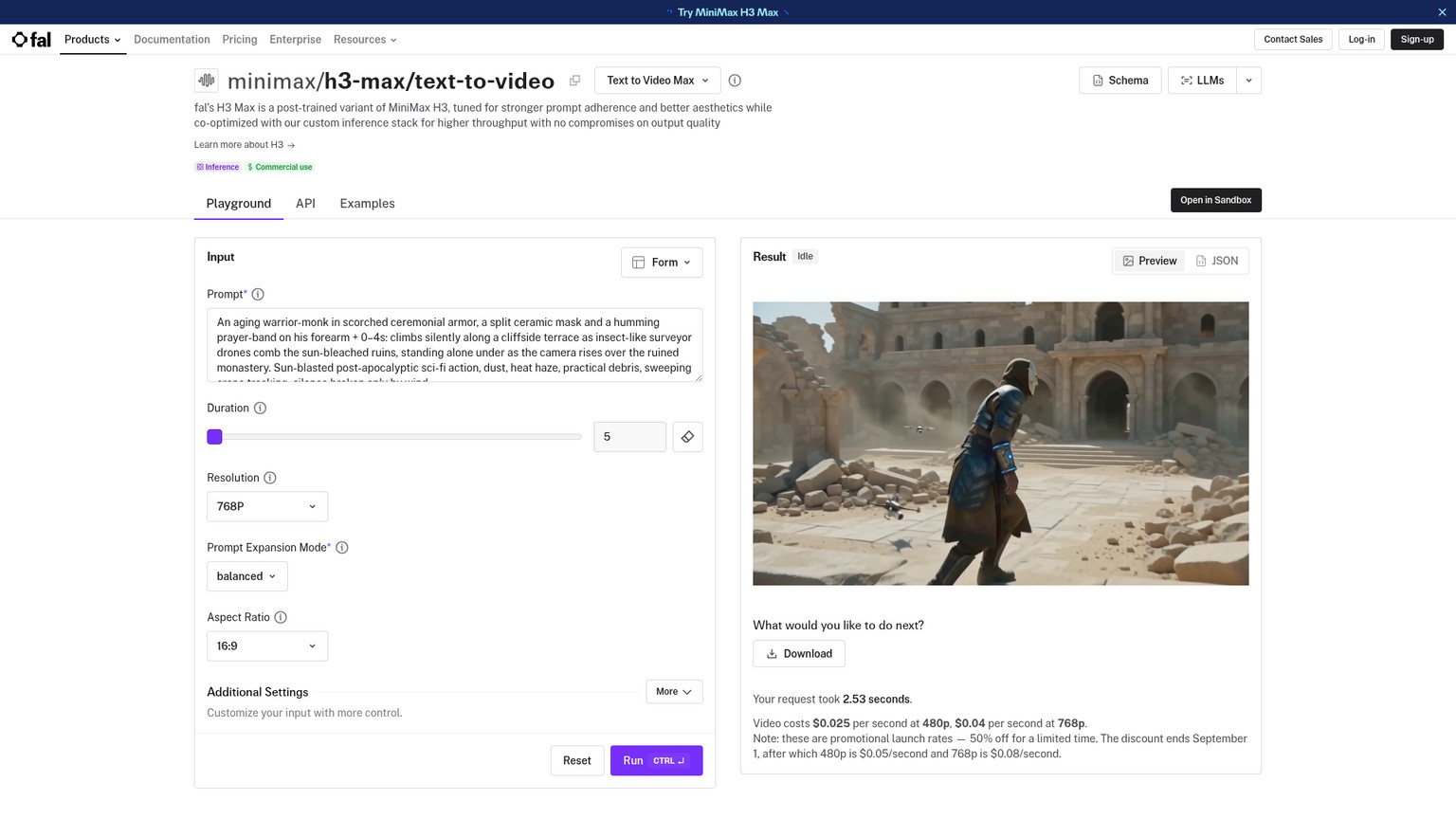Follow the Learn more about H3 link
Screen dimensions: 1456x819
(245, 145)
